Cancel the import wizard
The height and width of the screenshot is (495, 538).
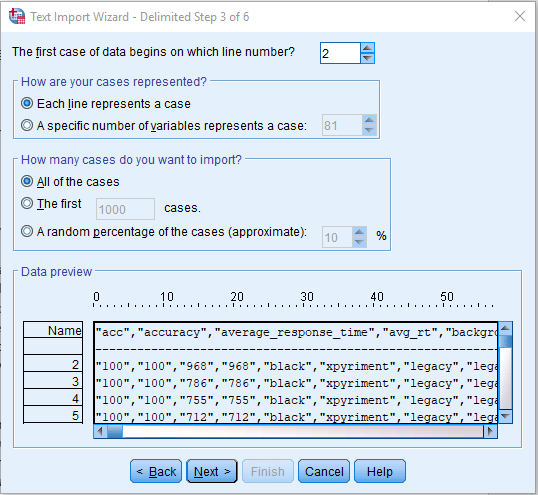click(324, 471)
